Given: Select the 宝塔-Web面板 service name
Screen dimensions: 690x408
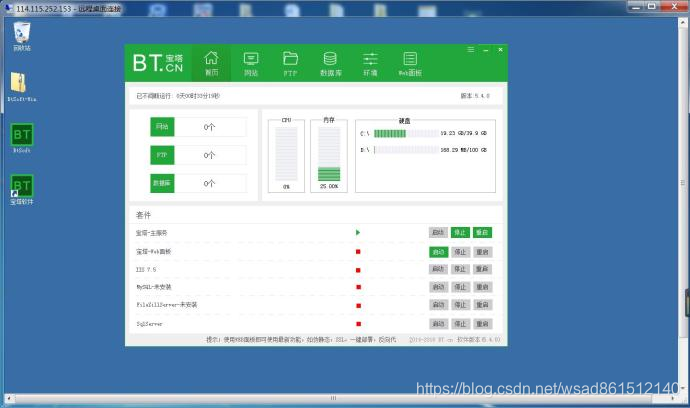Looking at the screenshot, I should click(154, 252).
